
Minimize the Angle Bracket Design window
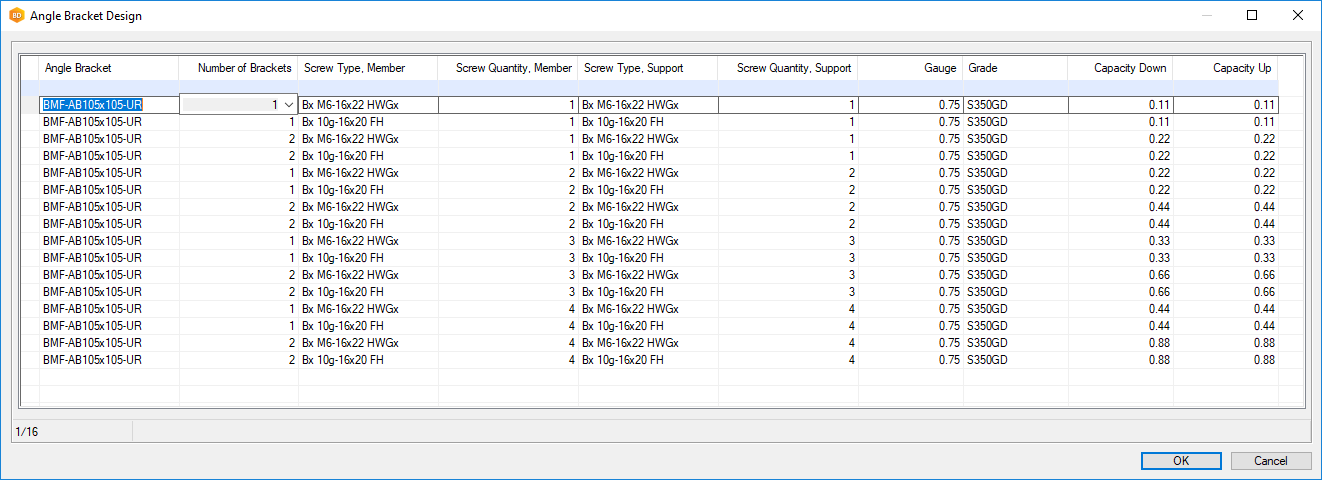(1205, 16)
